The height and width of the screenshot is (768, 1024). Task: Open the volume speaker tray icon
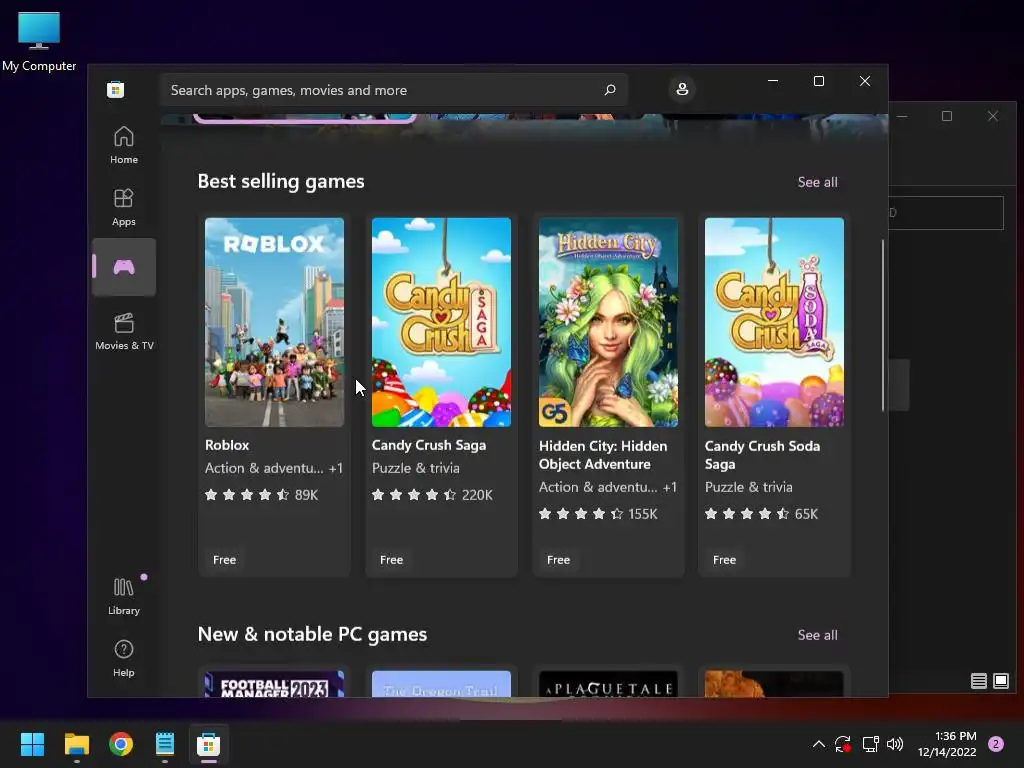click(x=895, y=744)
